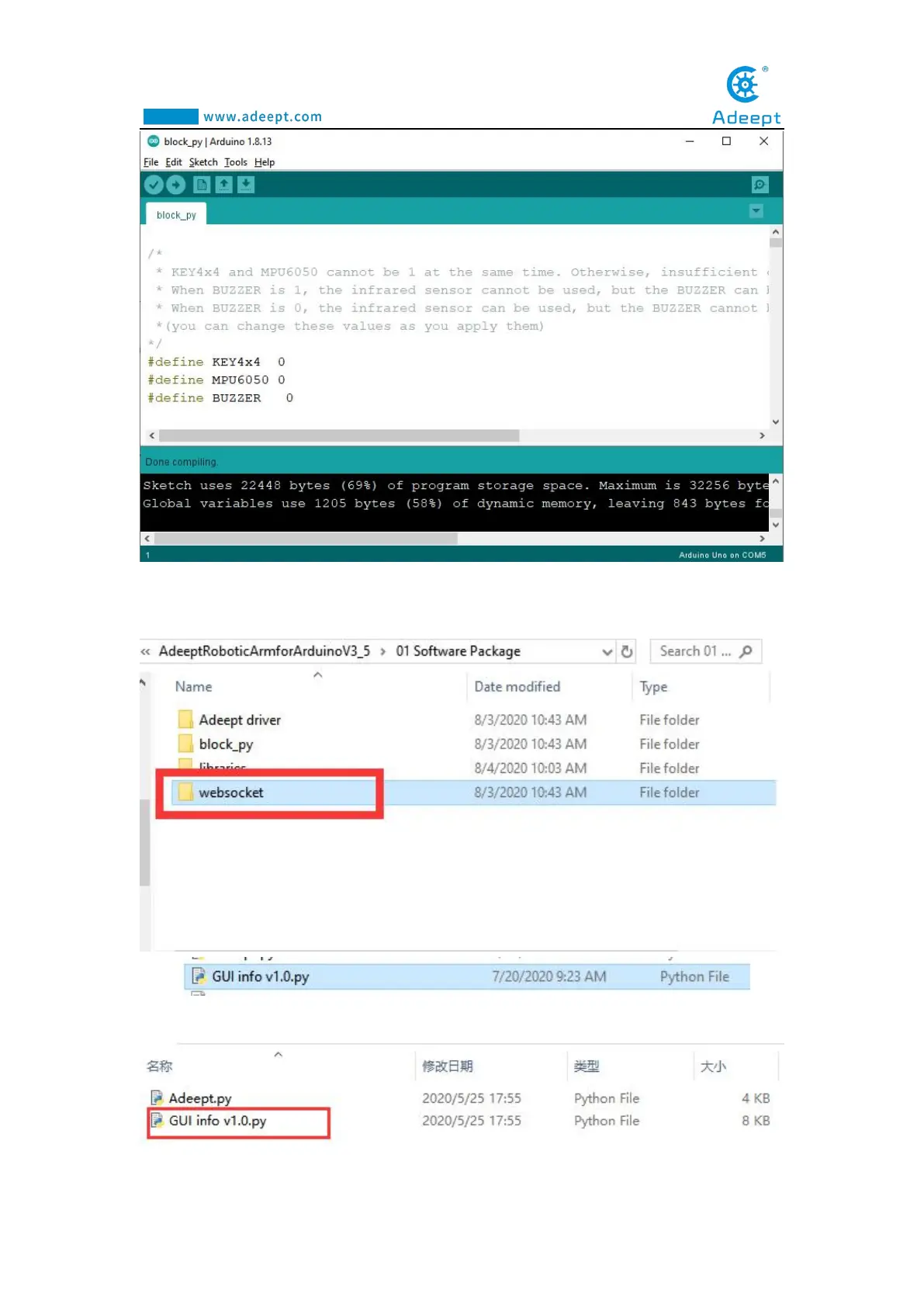Click the console horizontal scrollbar
This screenshot has width=924, height=1307.
pyautogui.click(x=306, y=538)
